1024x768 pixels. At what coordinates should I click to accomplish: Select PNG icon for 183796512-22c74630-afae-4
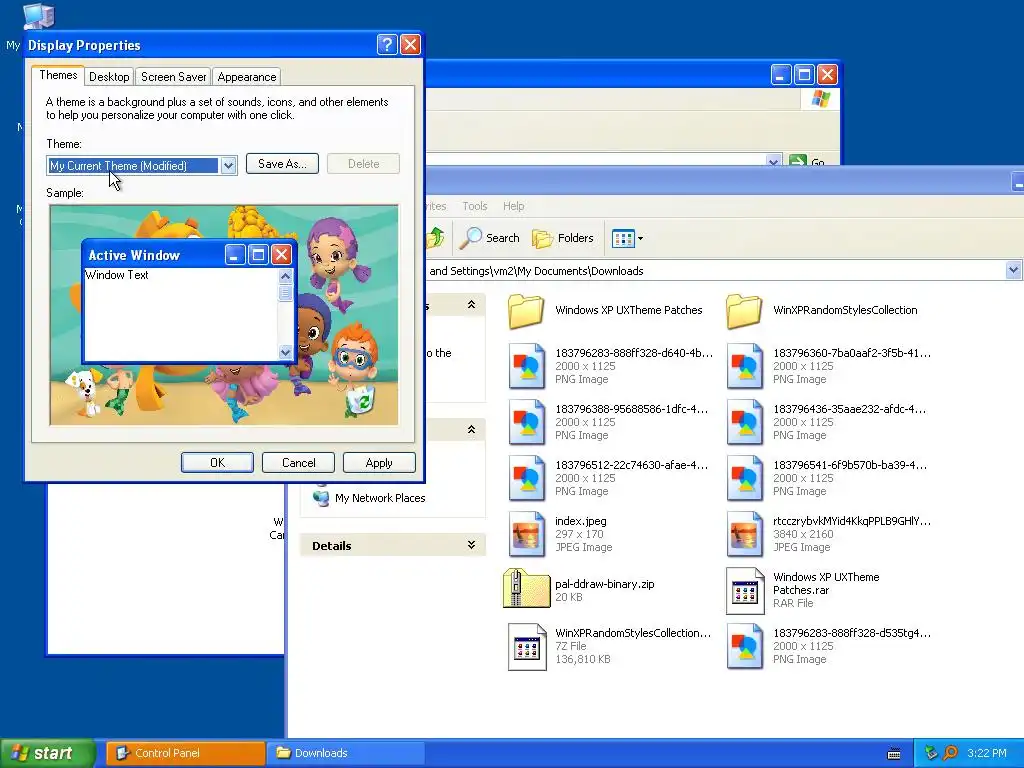click(526, 479)
